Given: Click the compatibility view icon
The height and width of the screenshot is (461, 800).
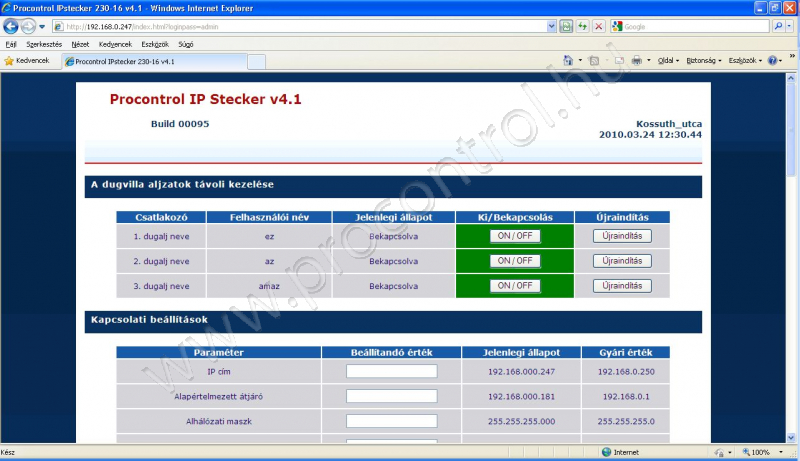Looking at the screenshot, I should [x=566, y=27].
